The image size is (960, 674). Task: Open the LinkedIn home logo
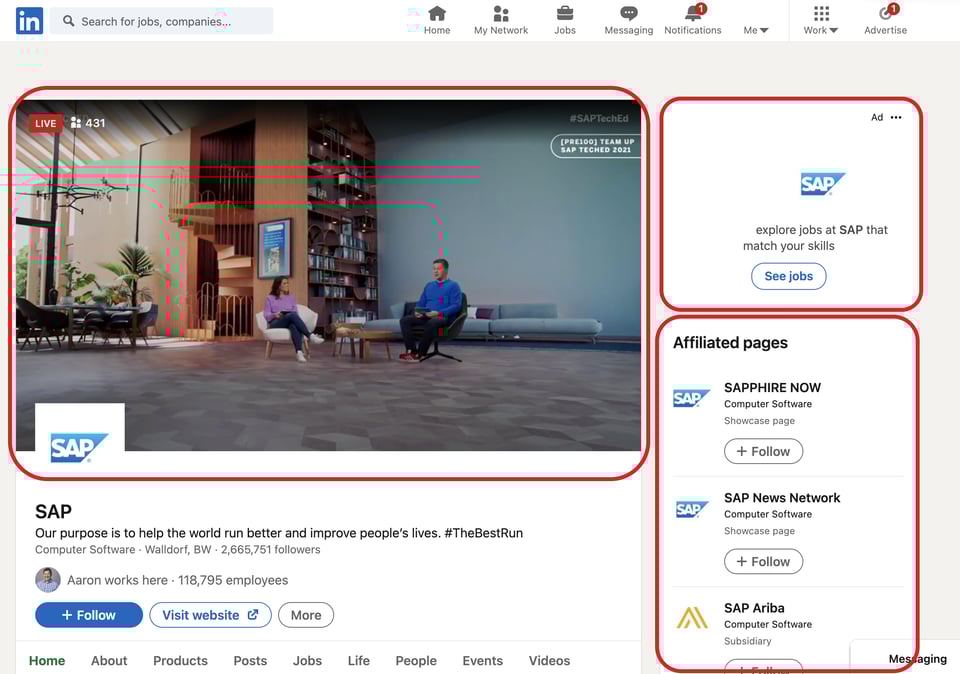coord(29,21)
